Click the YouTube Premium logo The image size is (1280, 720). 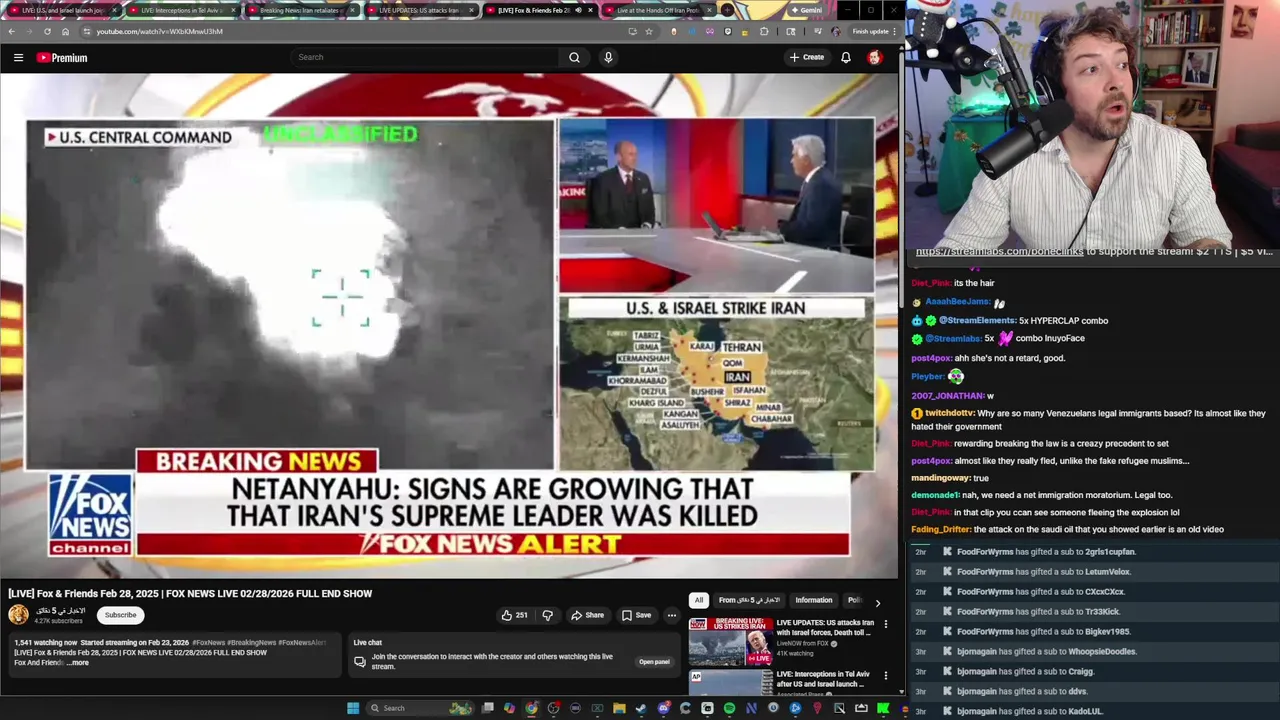pyautogui.click(x=62, y=57)
